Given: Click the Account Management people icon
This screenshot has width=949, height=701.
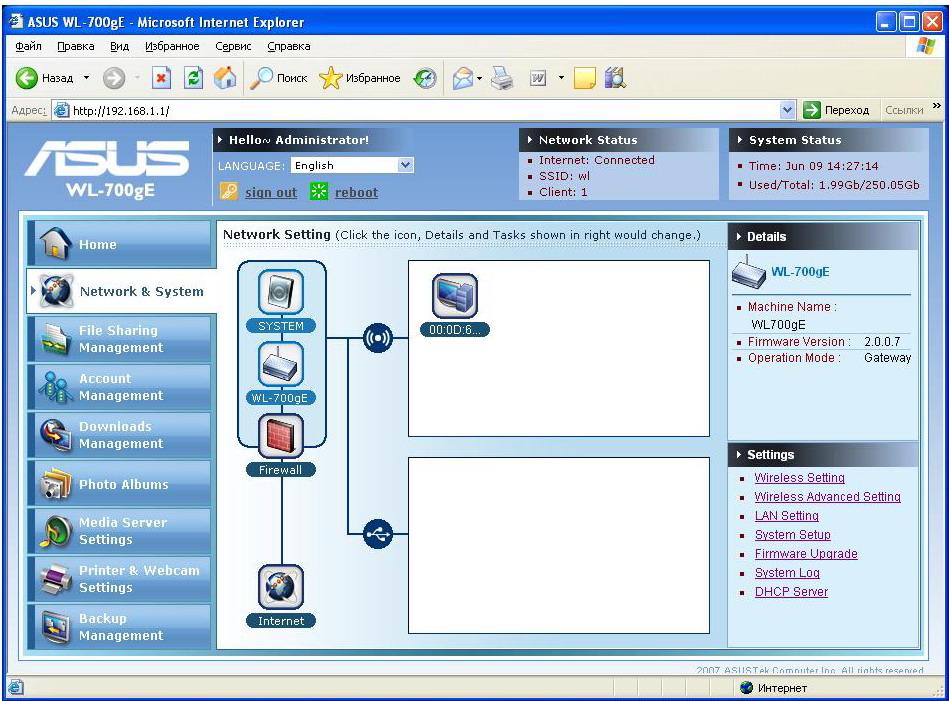Looking at the screenshot, I should [56, 387].
